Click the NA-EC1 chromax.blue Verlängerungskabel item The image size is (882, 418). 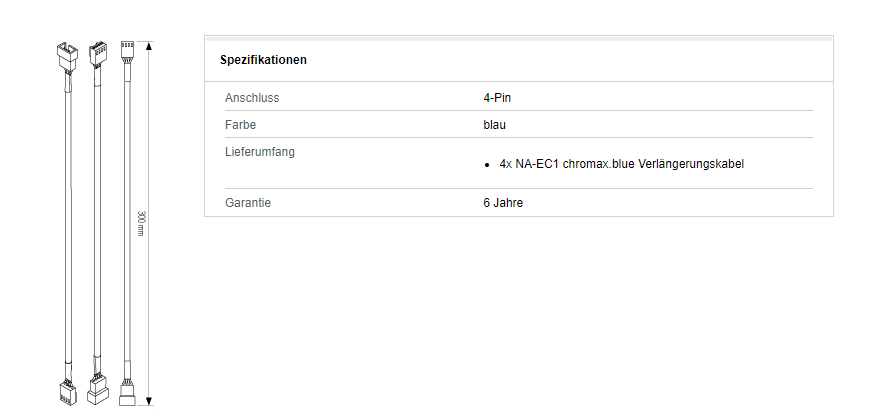pos(622,164)
